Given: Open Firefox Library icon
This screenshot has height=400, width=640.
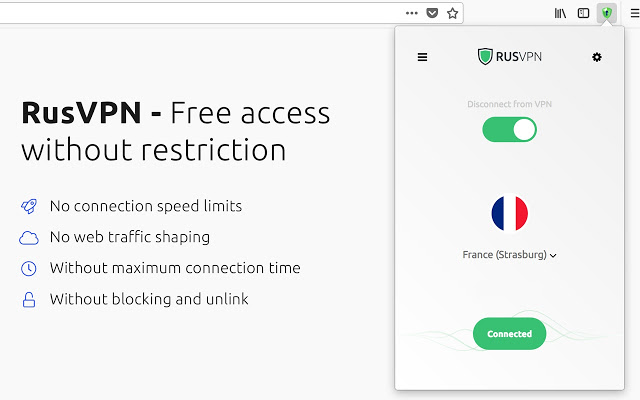Looking at the screenshot, I should coord(560,13).
